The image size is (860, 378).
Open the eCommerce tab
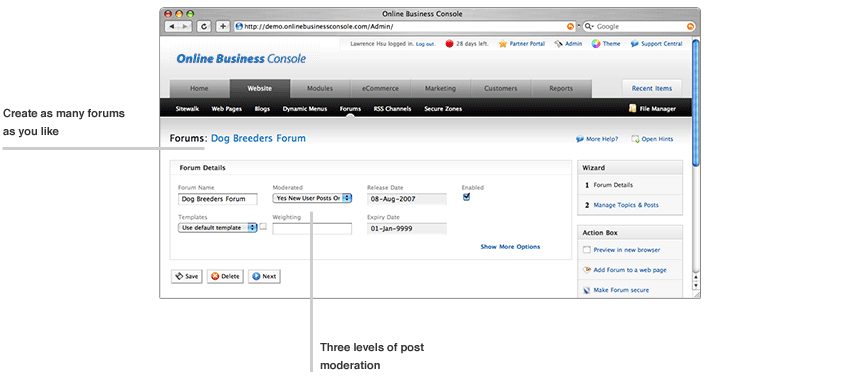[x=380, y=88]
